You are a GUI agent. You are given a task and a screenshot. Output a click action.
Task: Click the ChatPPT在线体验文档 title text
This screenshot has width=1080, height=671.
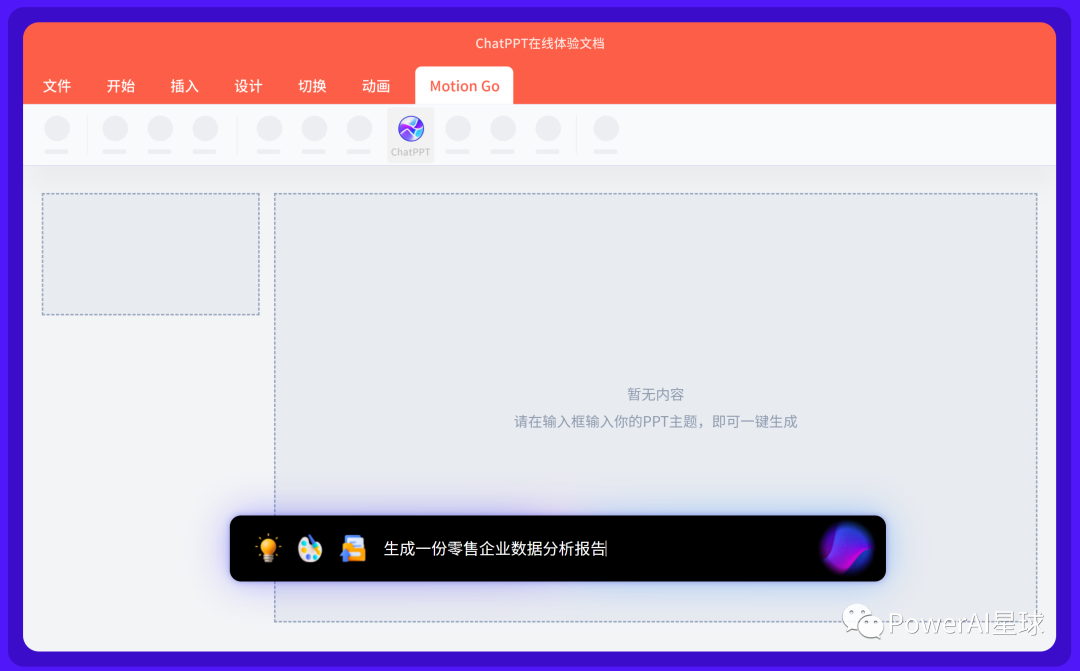(539, 43)
